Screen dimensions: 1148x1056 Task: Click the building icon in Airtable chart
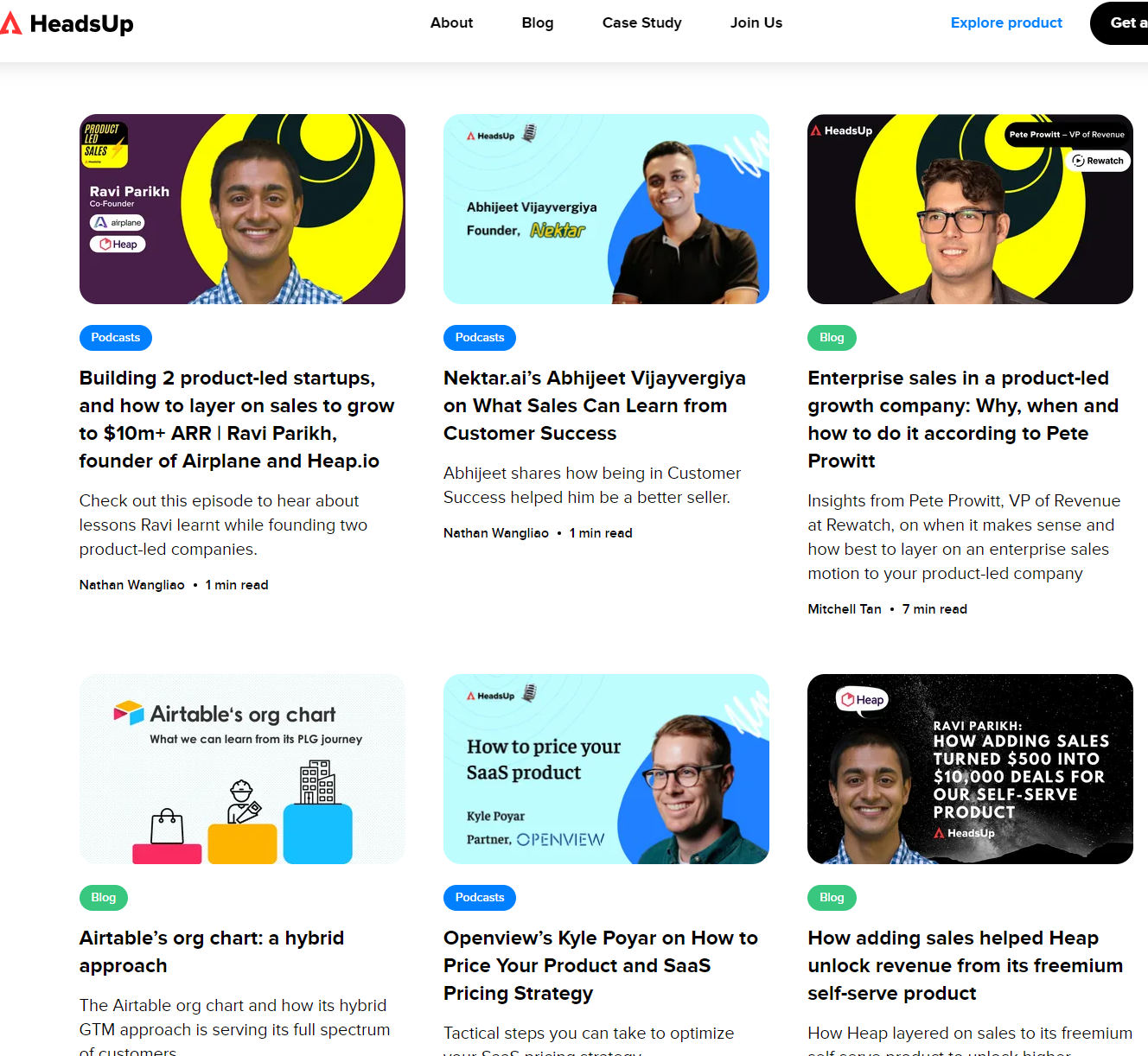[317, 782]
